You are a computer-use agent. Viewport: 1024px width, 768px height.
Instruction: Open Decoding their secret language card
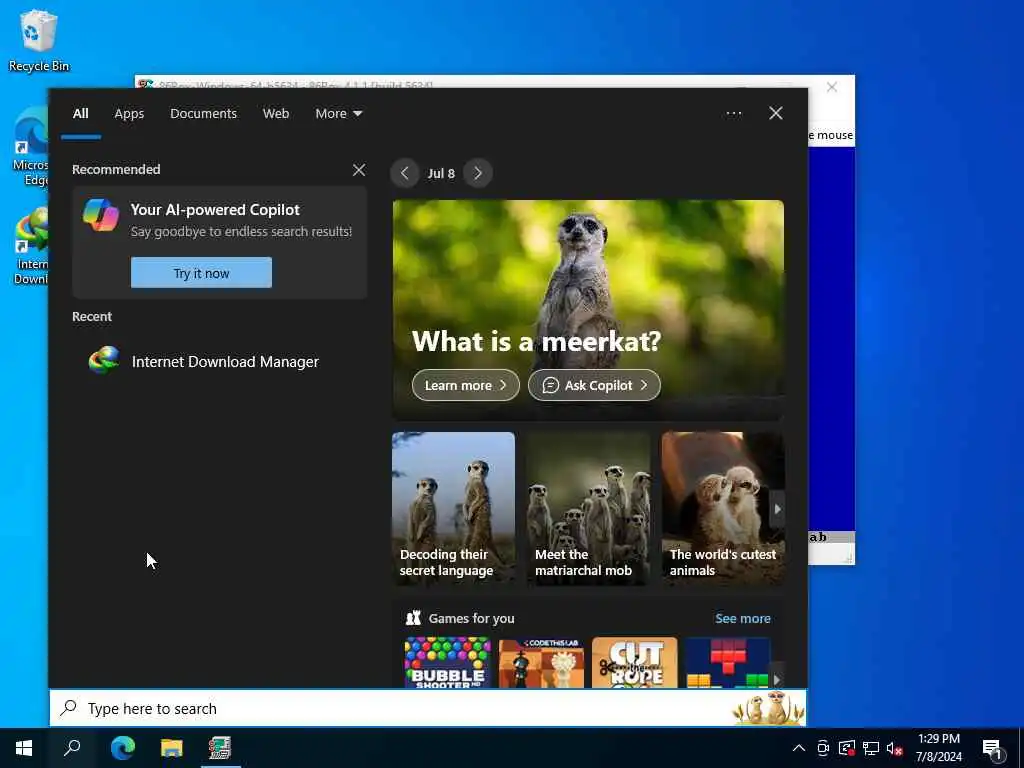pyautogui.click(x=453, y=508)
